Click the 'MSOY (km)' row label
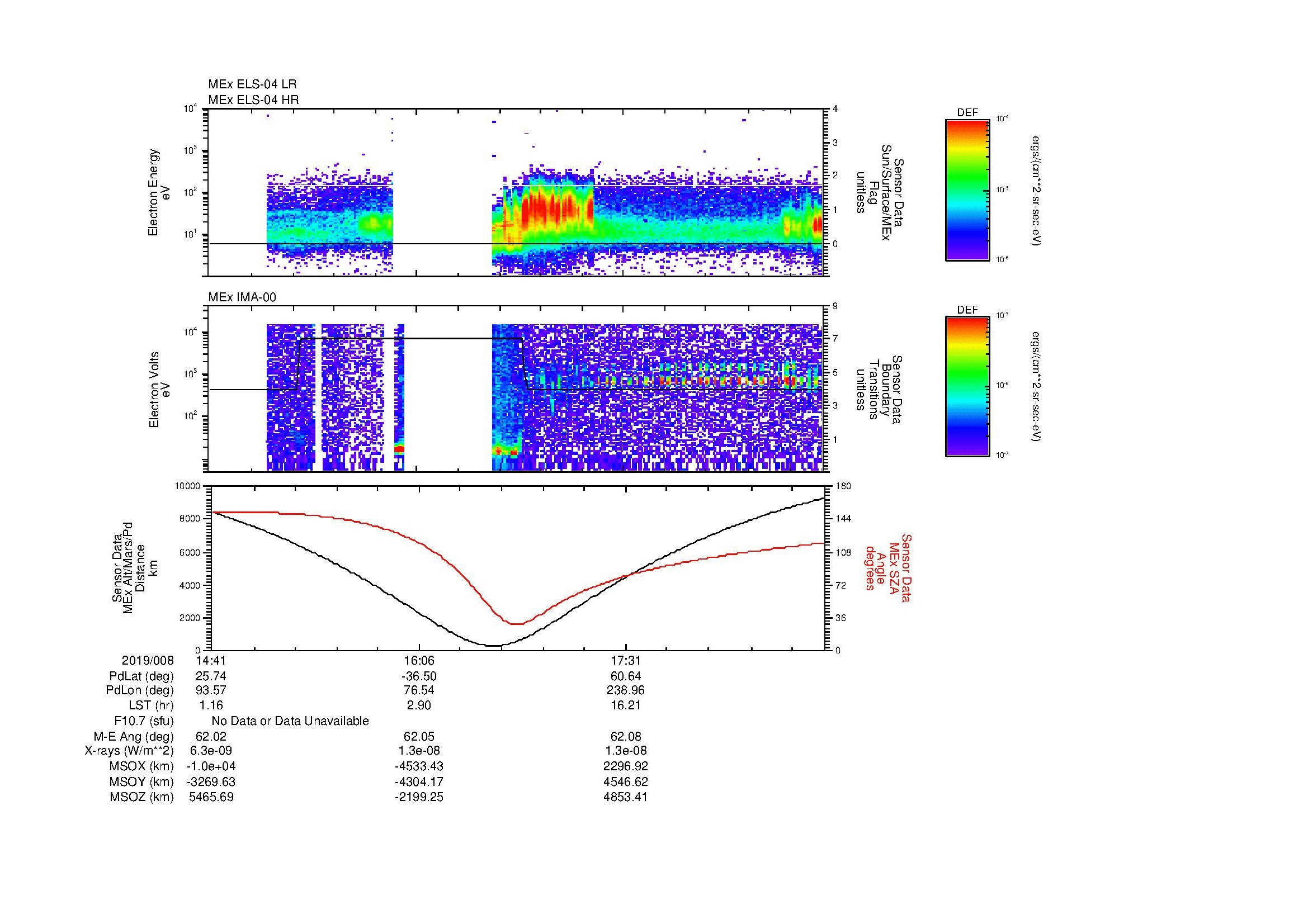 tap(141, 781)
